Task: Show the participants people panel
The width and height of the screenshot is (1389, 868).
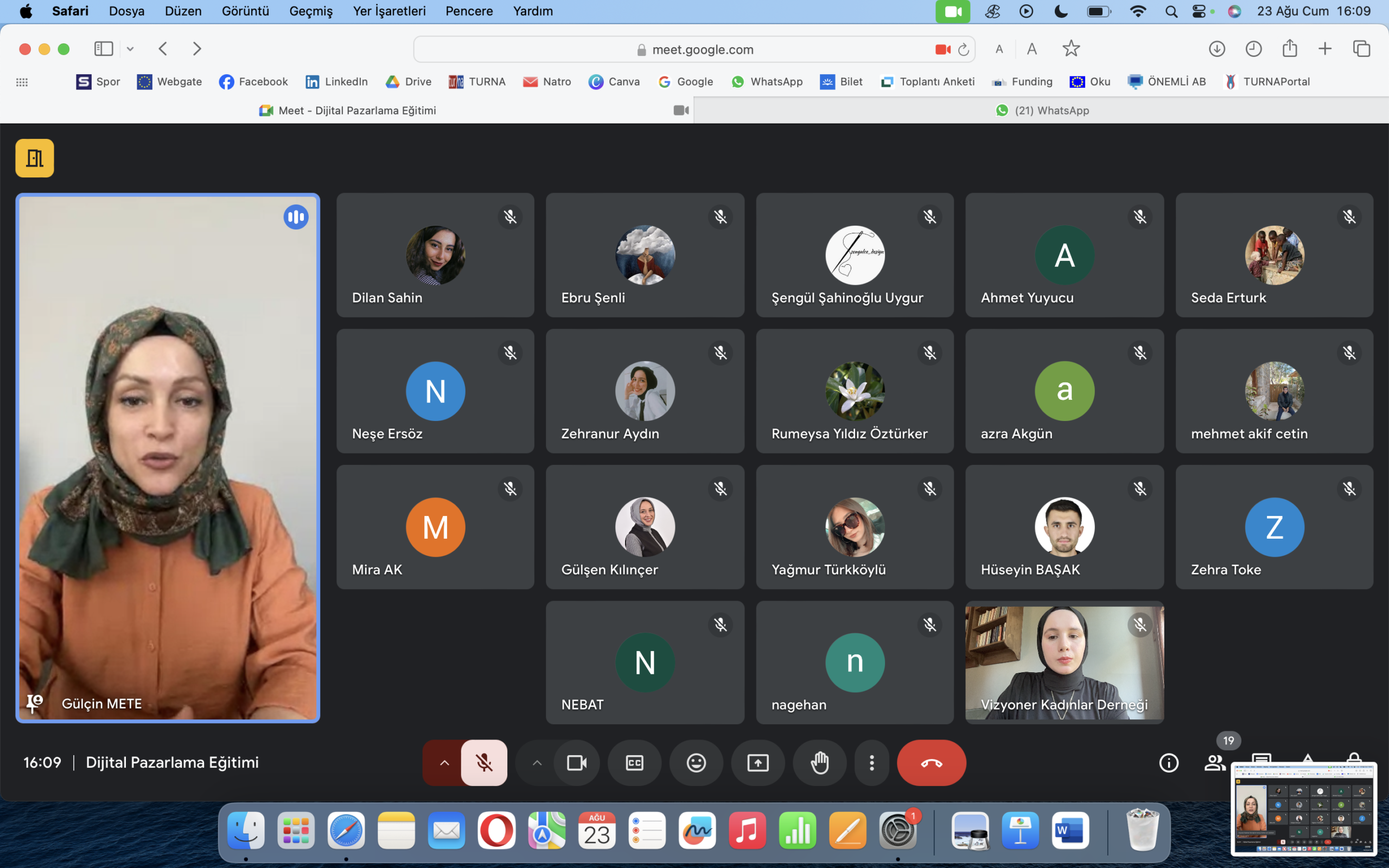Action: tap(1214, 762)
